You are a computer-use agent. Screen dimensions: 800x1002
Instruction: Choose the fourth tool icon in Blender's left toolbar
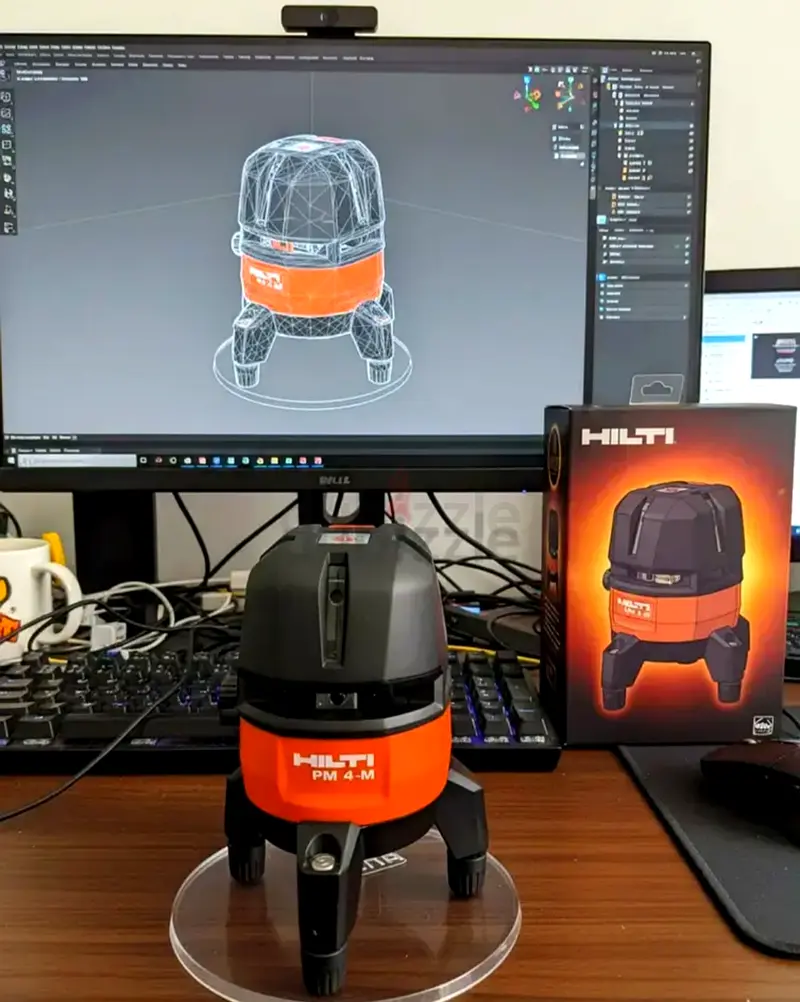(x=6, y=144)
